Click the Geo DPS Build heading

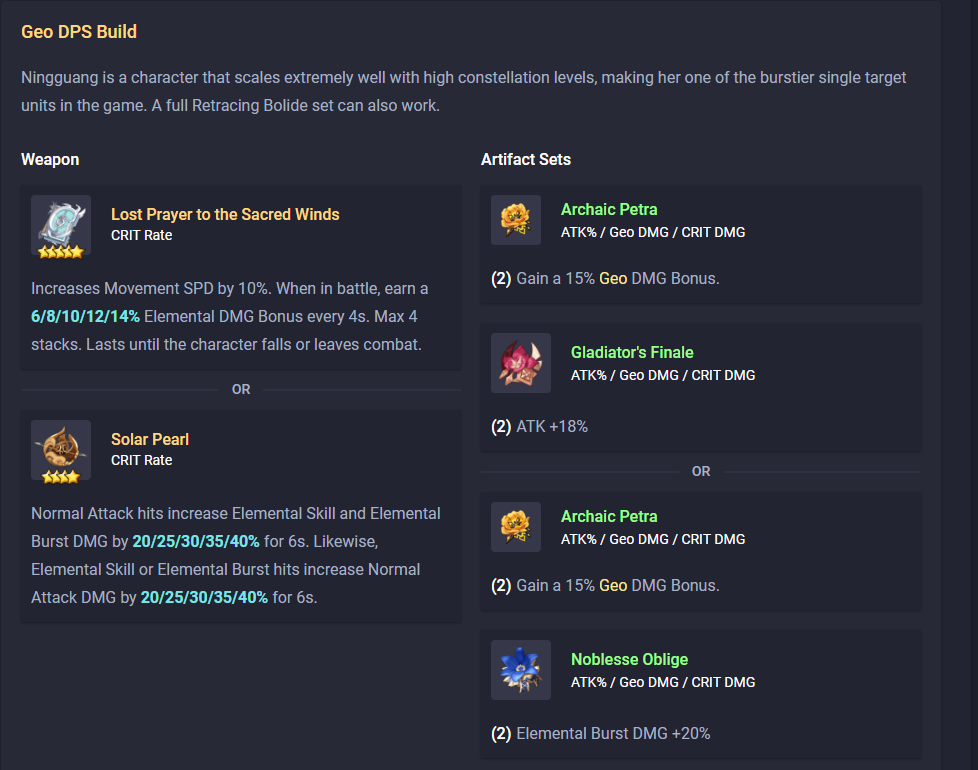point(79,32)
